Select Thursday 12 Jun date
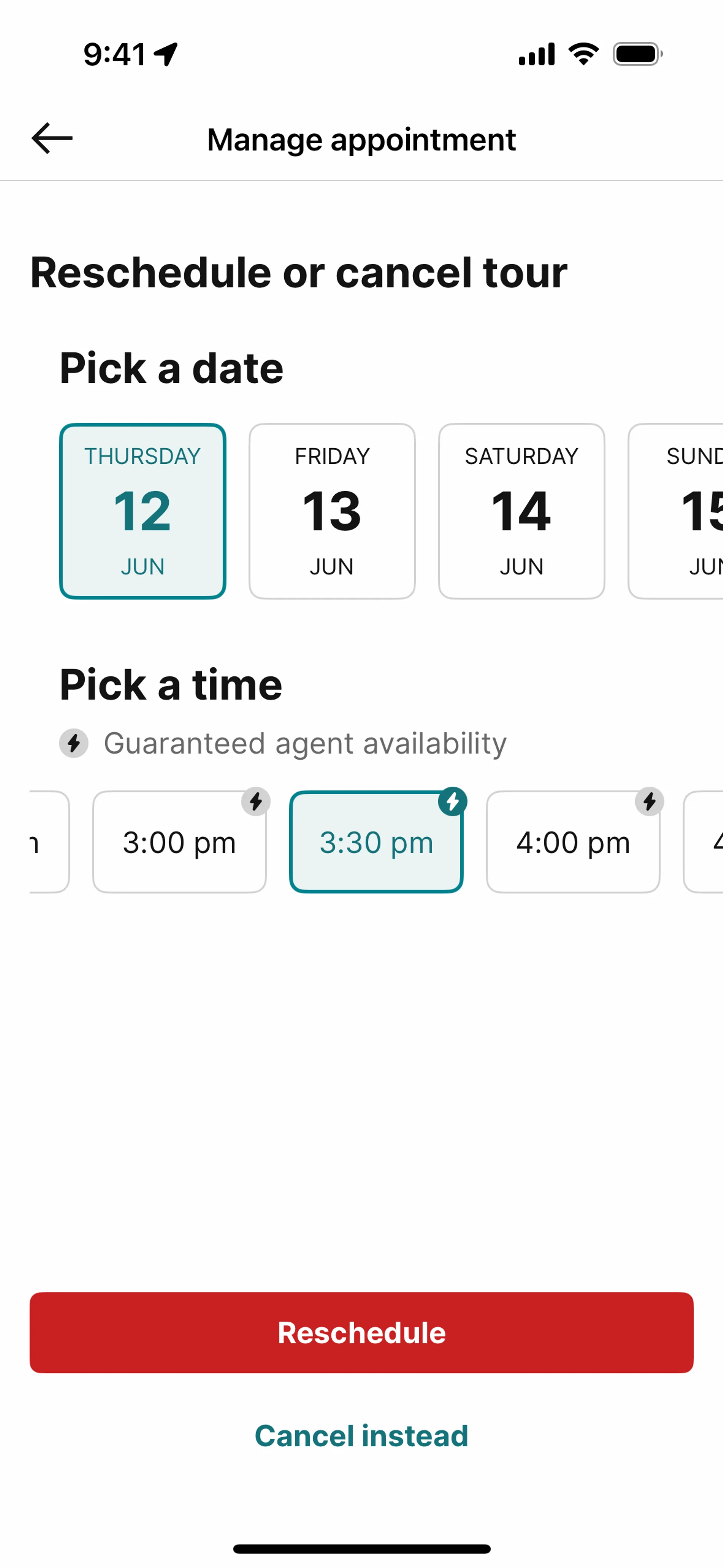723x1568 pixels. point(142,511)
